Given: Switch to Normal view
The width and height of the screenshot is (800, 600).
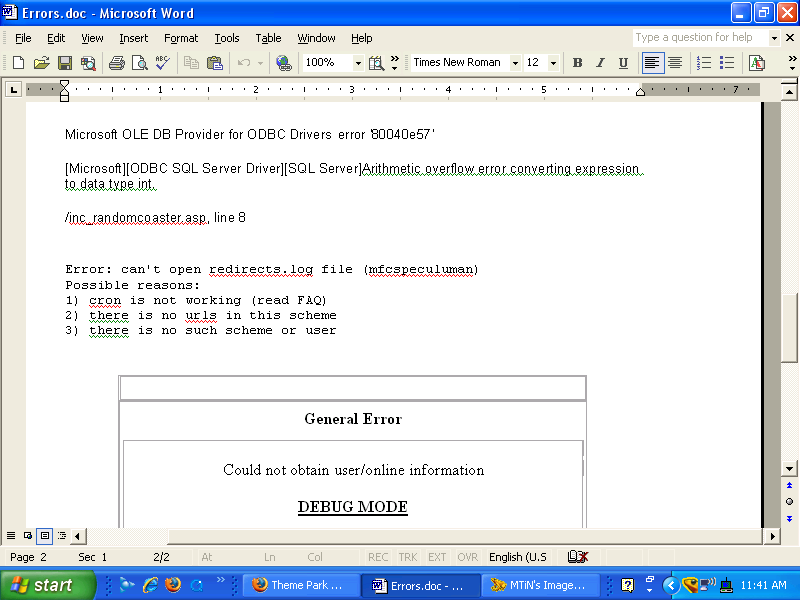Looking at the screenshot, I should (11, 536).
